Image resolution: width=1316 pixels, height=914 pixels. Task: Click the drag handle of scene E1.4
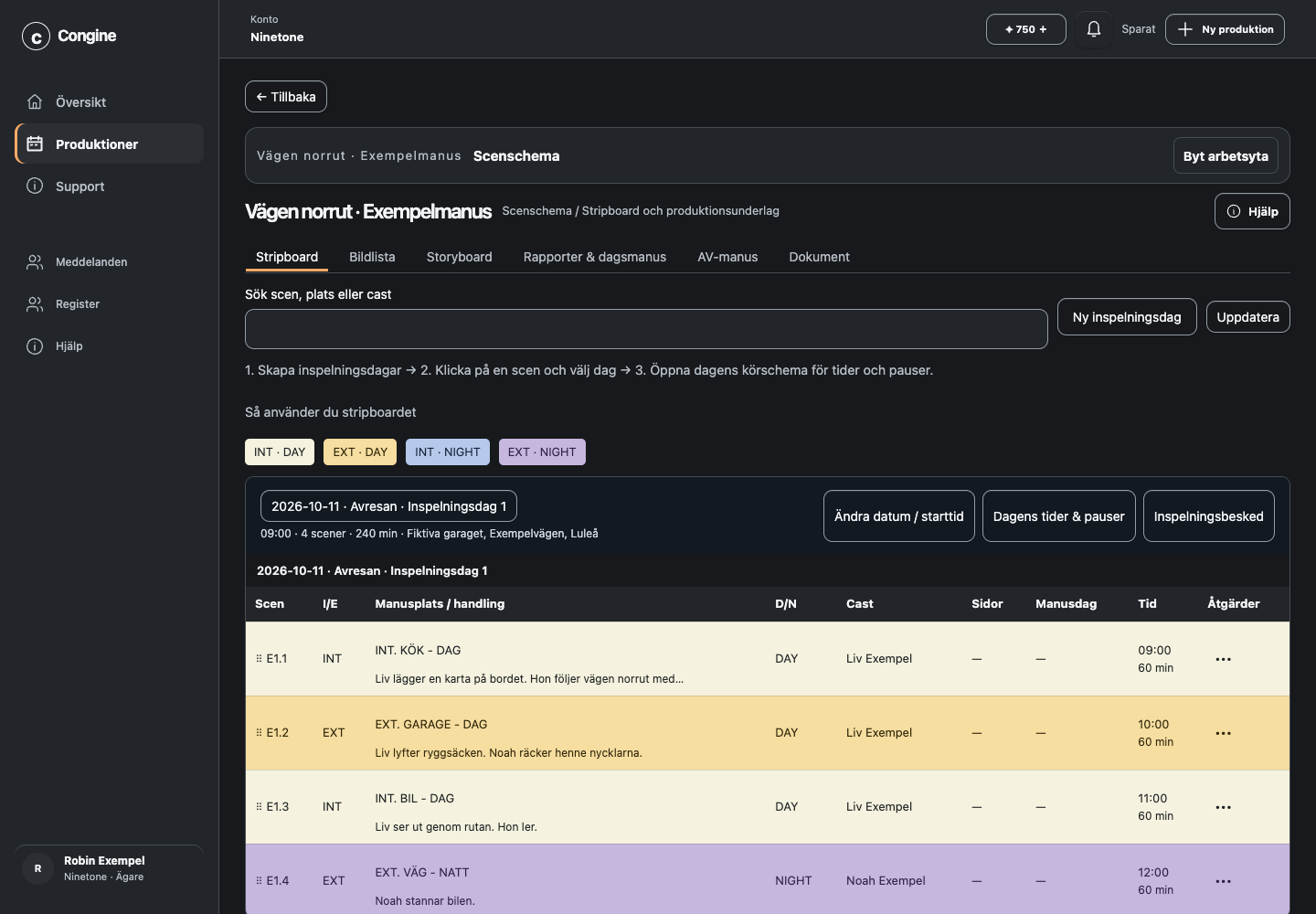[x=259, y=881]
